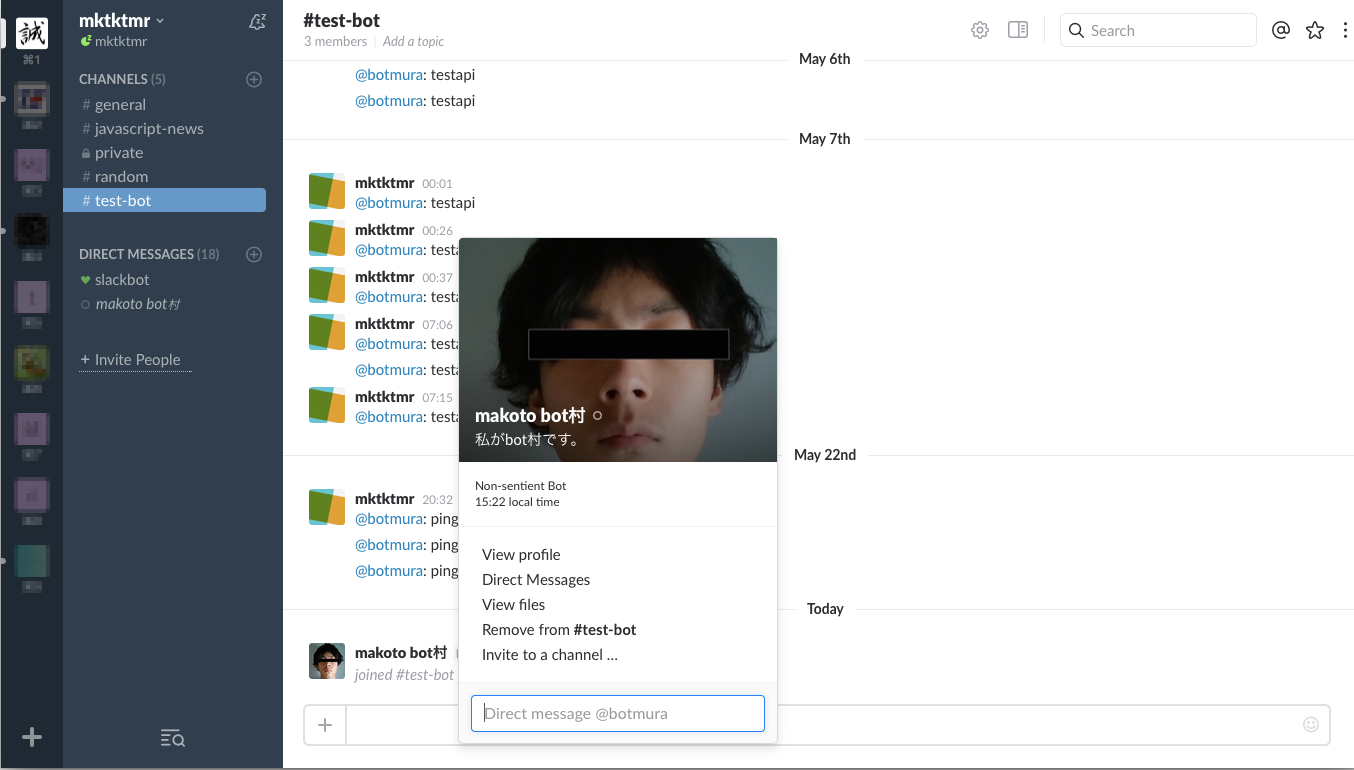The height and width of the screenshot is (770, 1354).
Task: Open channel settings gear icon
Action: click(980, 30)
